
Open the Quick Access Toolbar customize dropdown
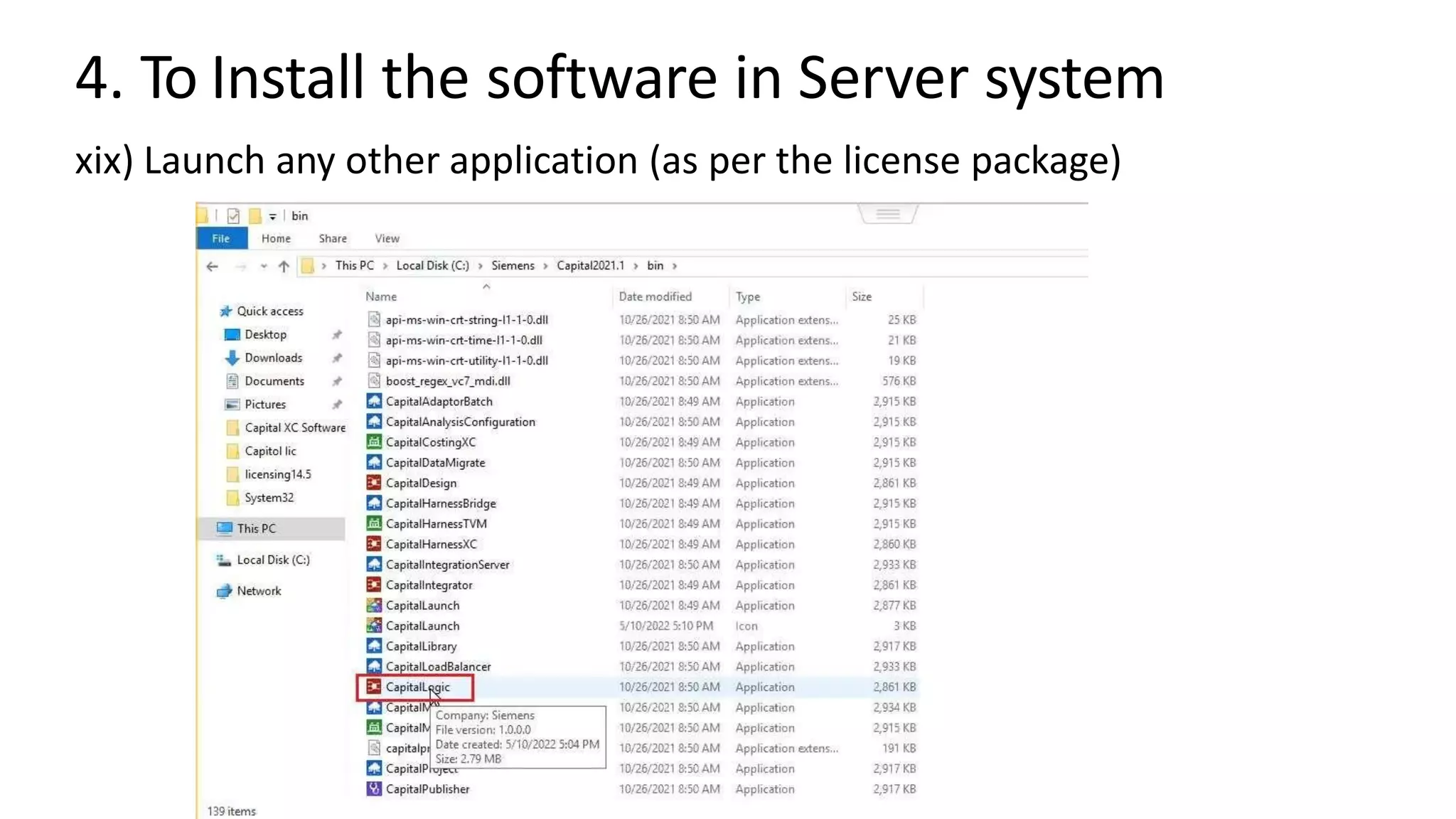tap(272, 217)
